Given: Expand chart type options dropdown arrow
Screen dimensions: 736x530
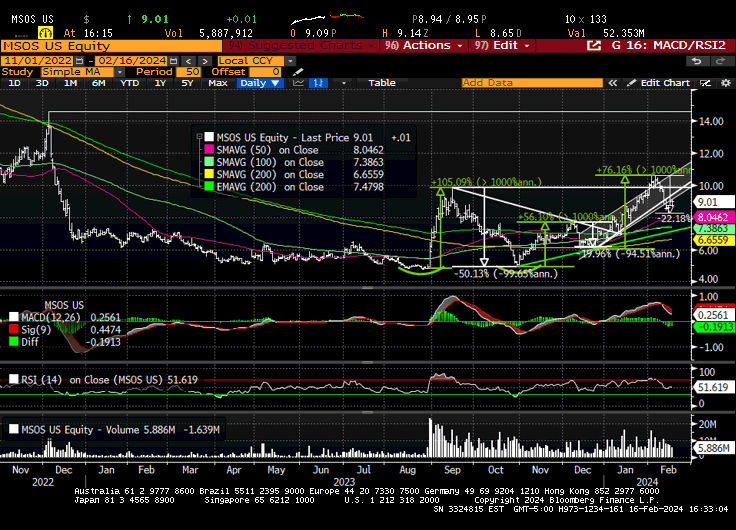Looking at the screenshot, I should tap(344, 83).
